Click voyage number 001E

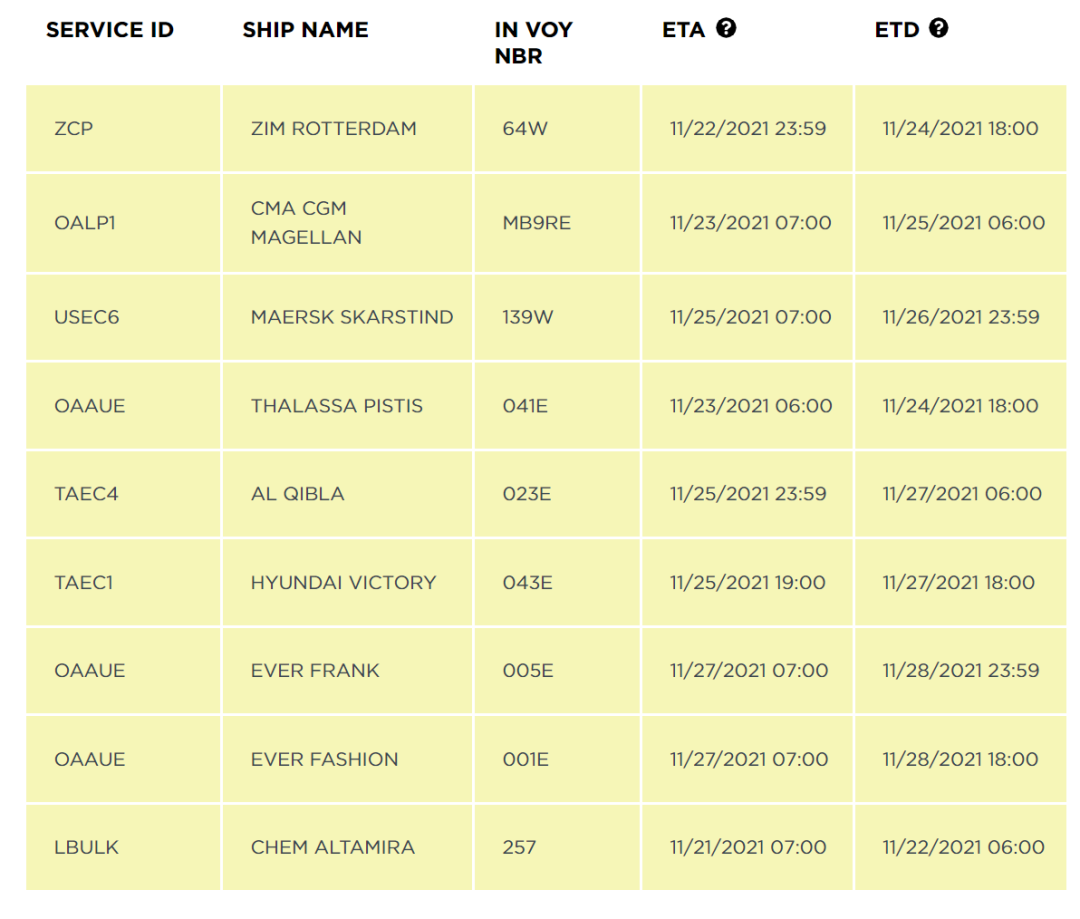526,761
